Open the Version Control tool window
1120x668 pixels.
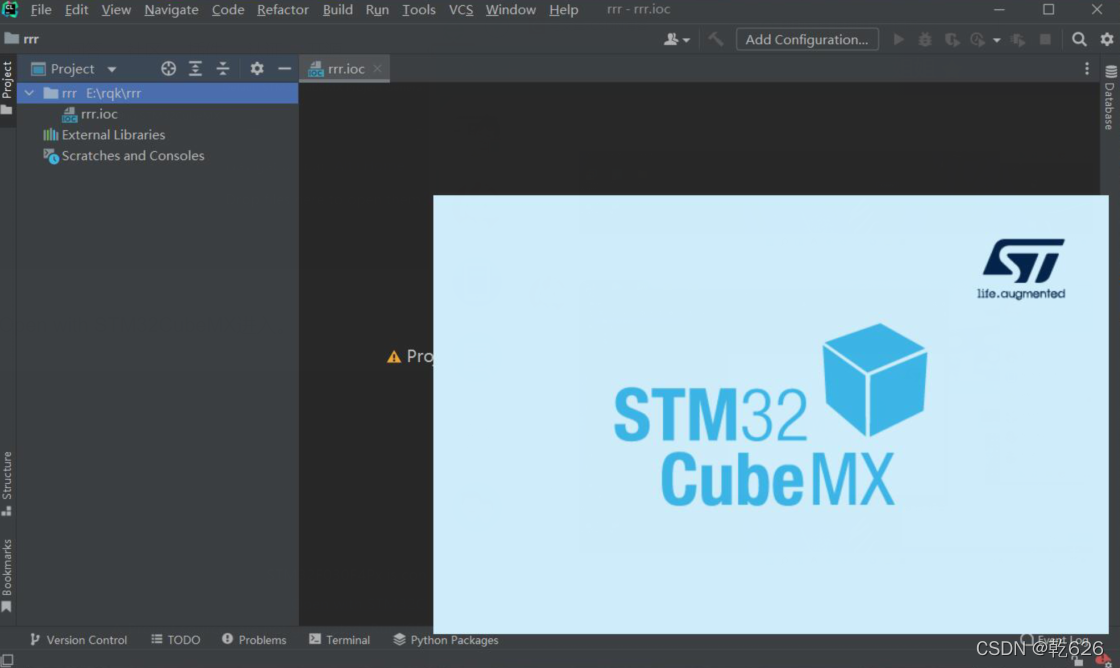pos(78,640)
